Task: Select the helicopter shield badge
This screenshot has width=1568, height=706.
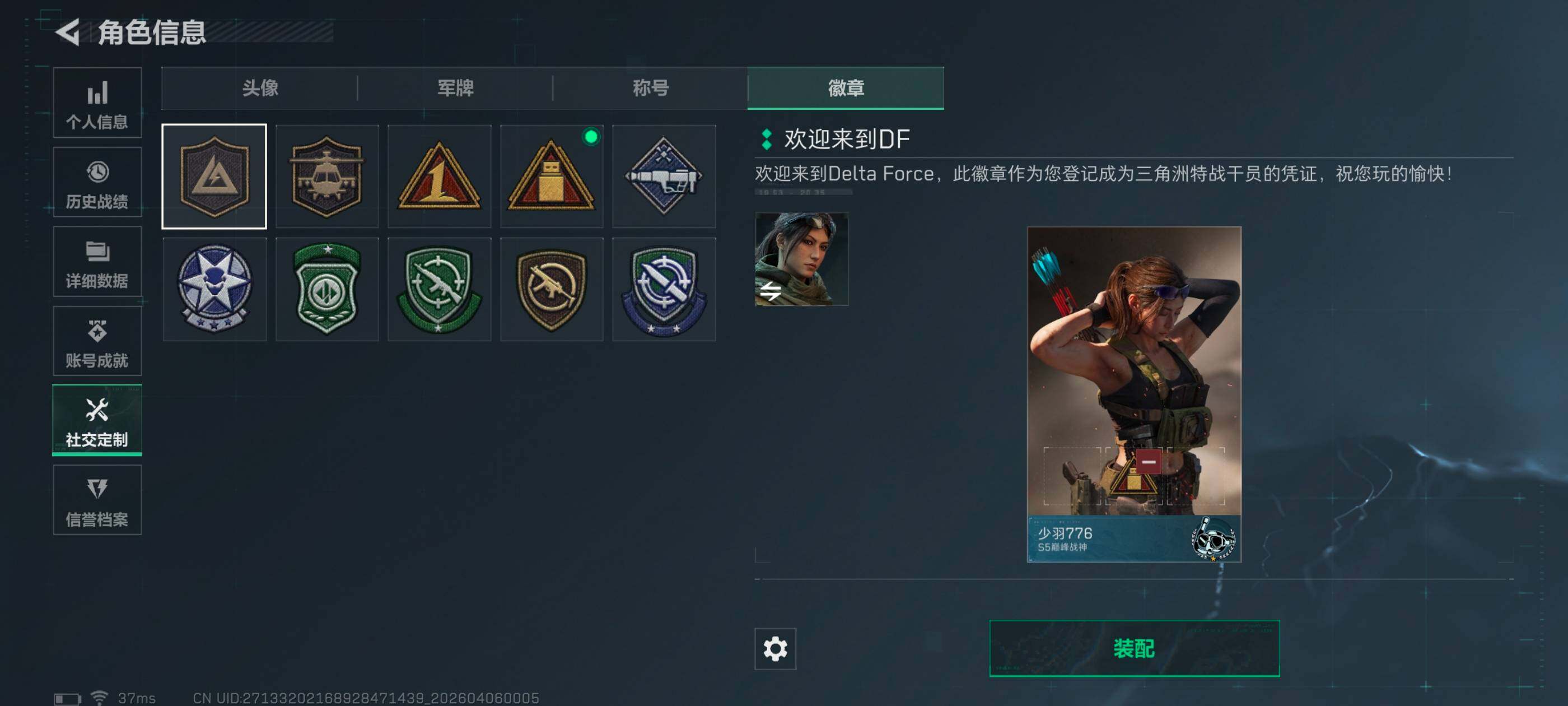Action: [327, 176]
